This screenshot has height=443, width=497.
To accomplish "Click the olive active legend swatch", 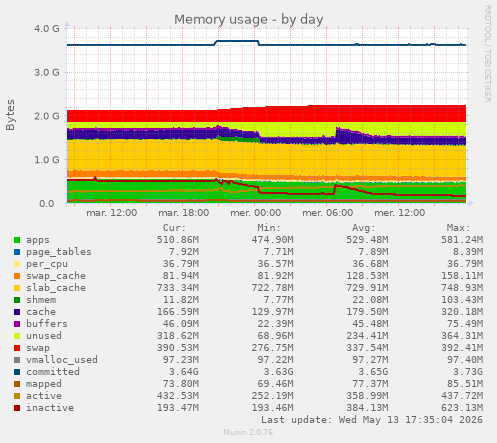I will click(x=17, y=396).
